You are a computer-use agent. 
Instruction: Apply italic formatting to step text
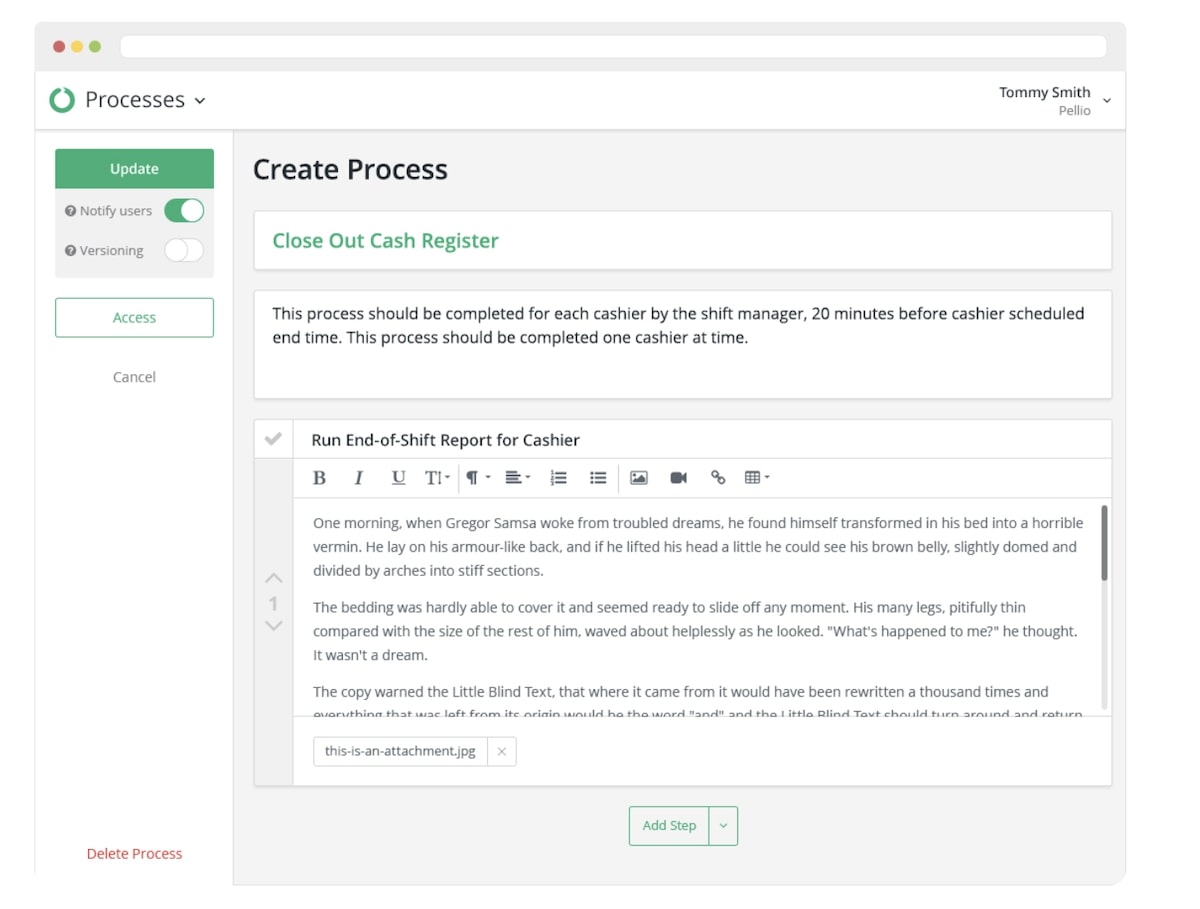pyautogui.click(x=358, y=478)
